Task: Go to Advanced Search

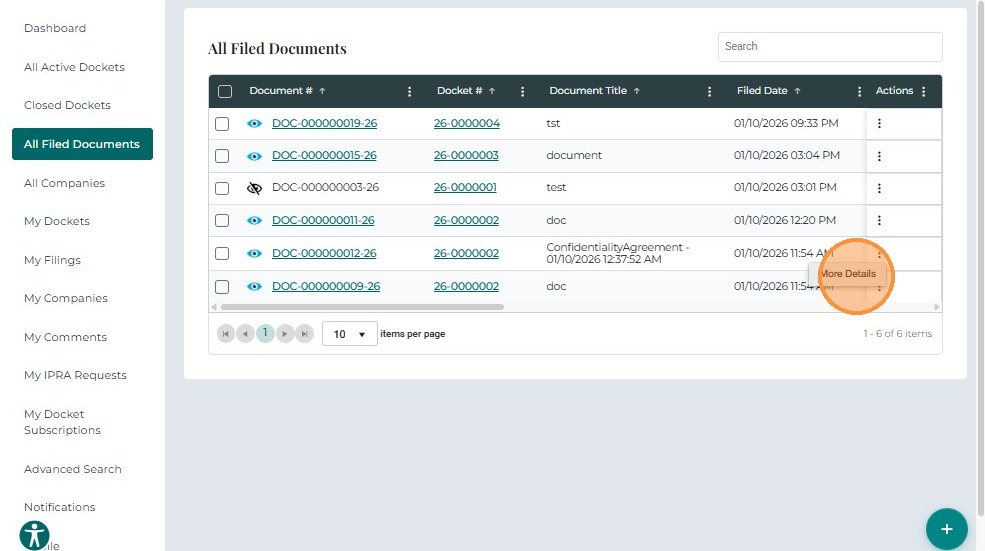Action: [x=73, y=469]
